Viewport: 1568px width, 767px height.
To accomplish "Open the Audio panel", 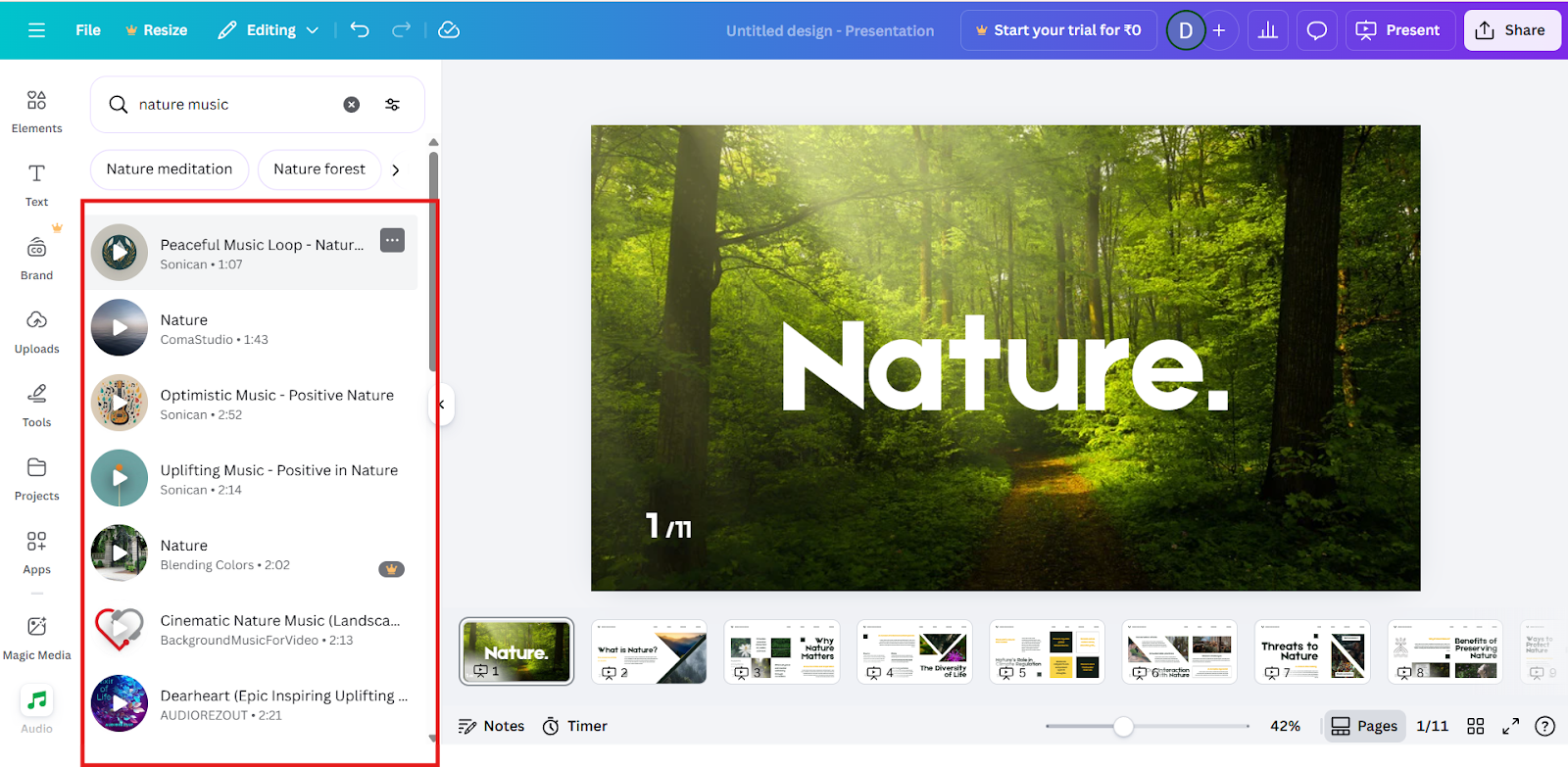I will point(37,710).
